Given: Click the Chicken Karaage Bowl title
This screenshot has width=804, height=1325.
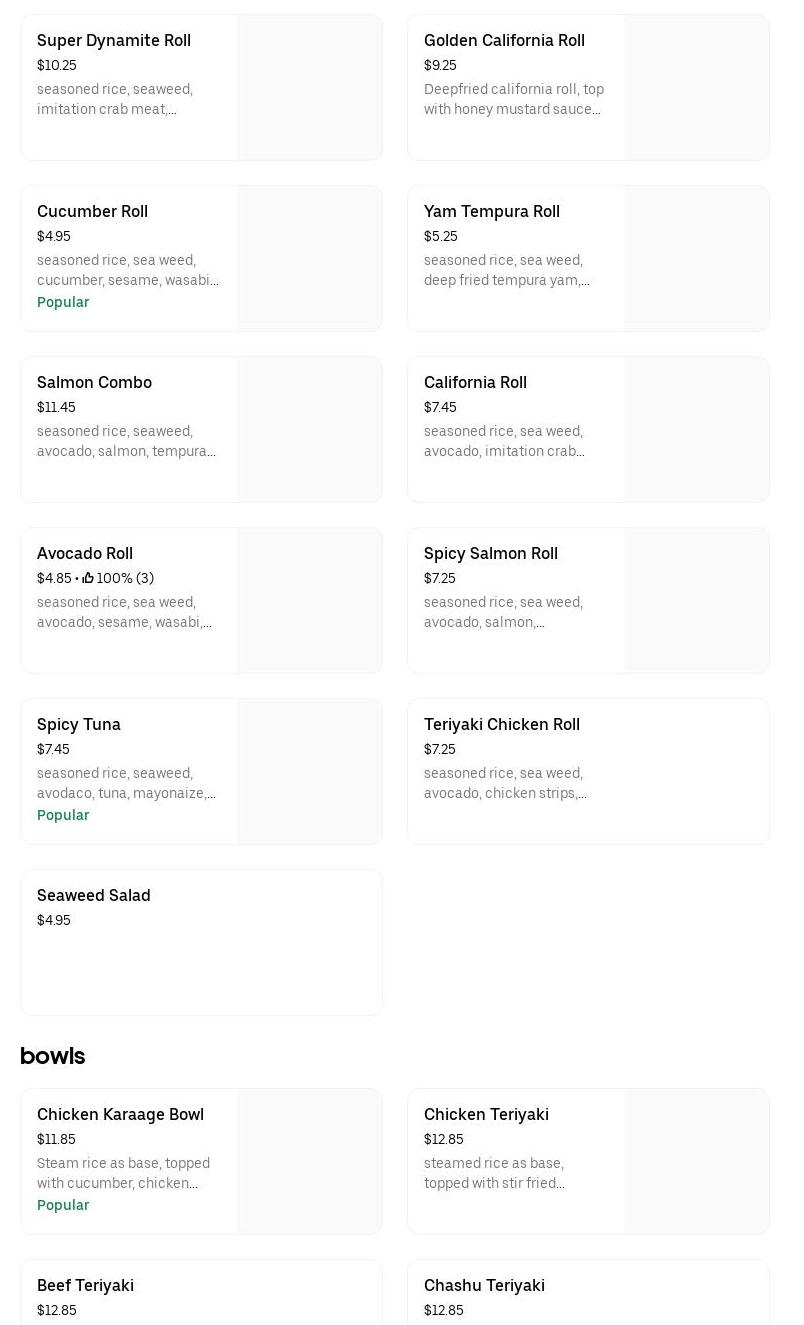Looking at the screenshot, I should 120,1115.
